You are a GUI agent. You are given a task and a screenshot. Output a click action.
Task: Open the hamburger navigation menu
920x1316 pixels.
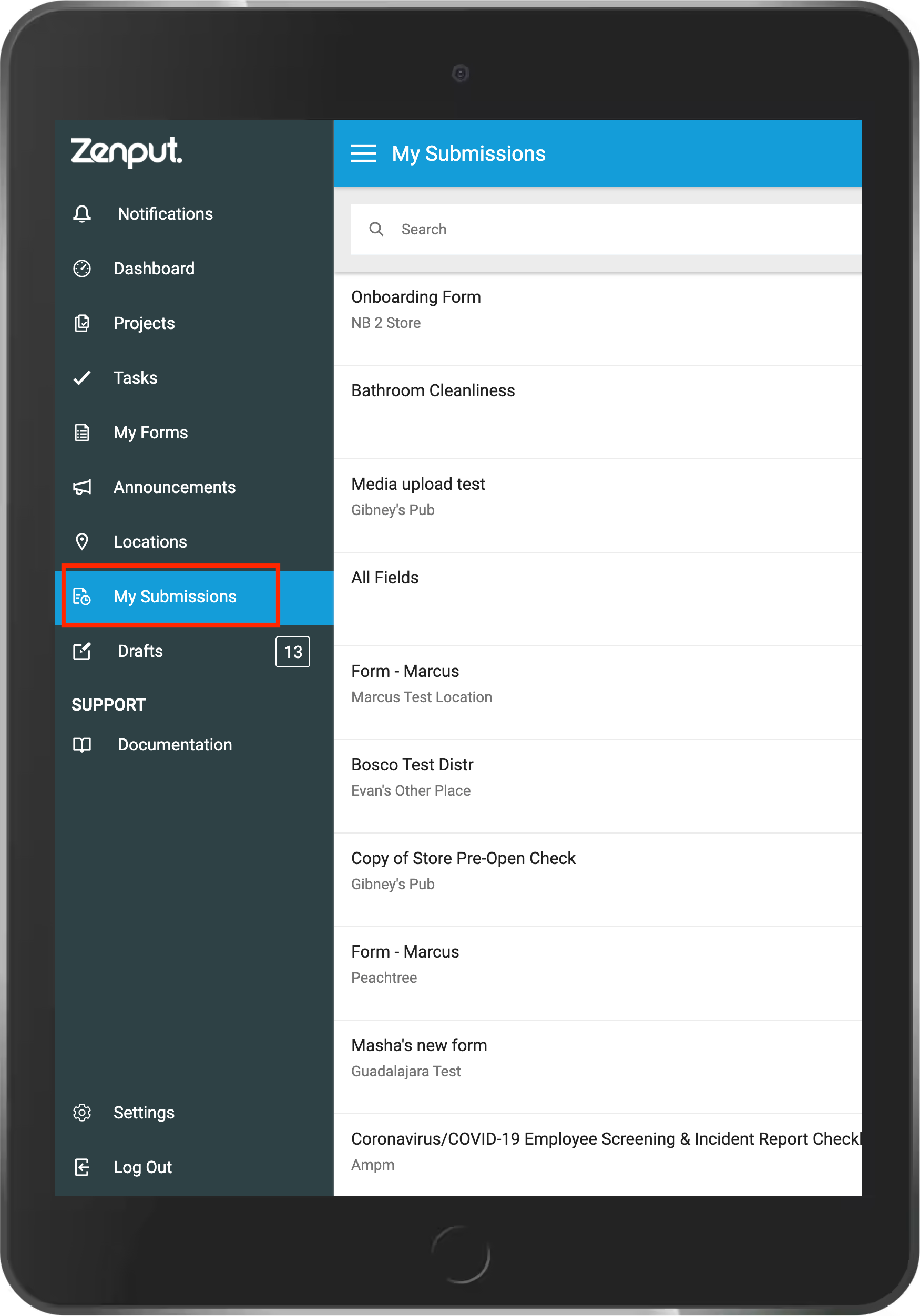coord(363,153)
